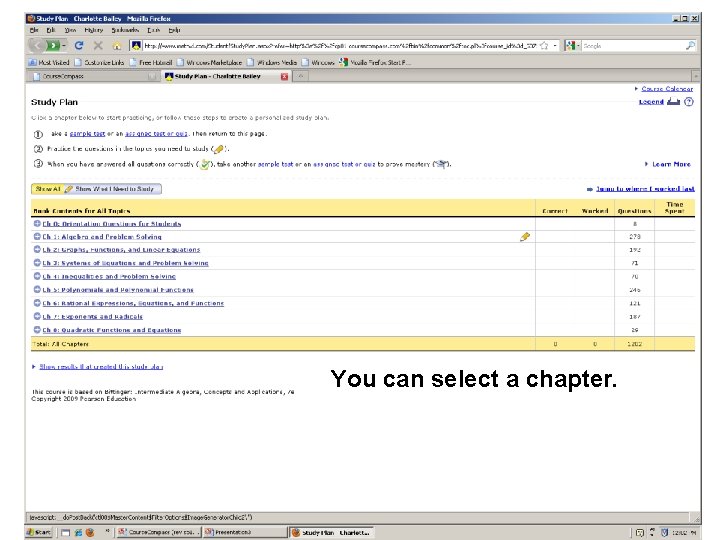Select the Show All filter button
Screen dimensions: 720x540
click(48, 189)
